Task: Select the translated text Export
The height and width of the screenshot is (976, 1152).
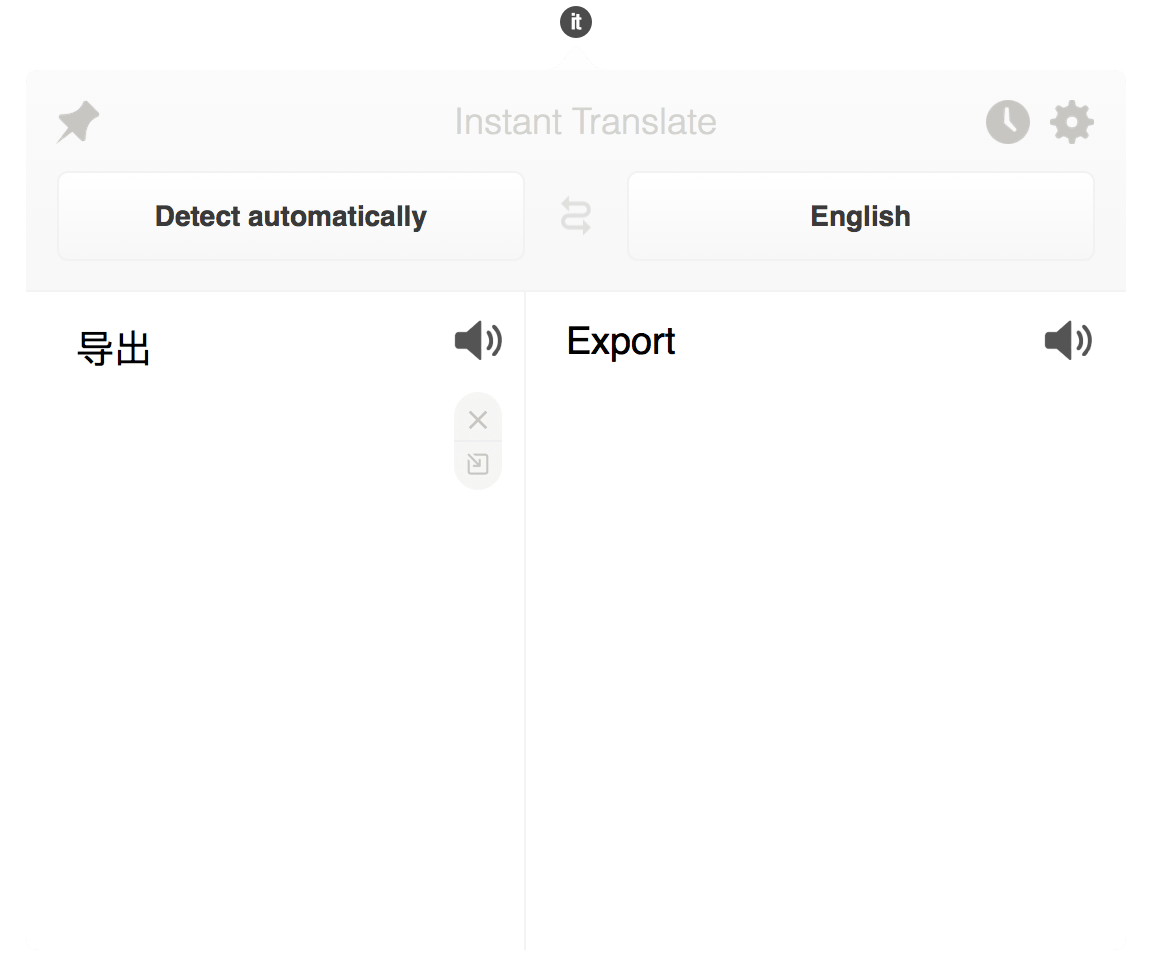Action: coord(621,342)
